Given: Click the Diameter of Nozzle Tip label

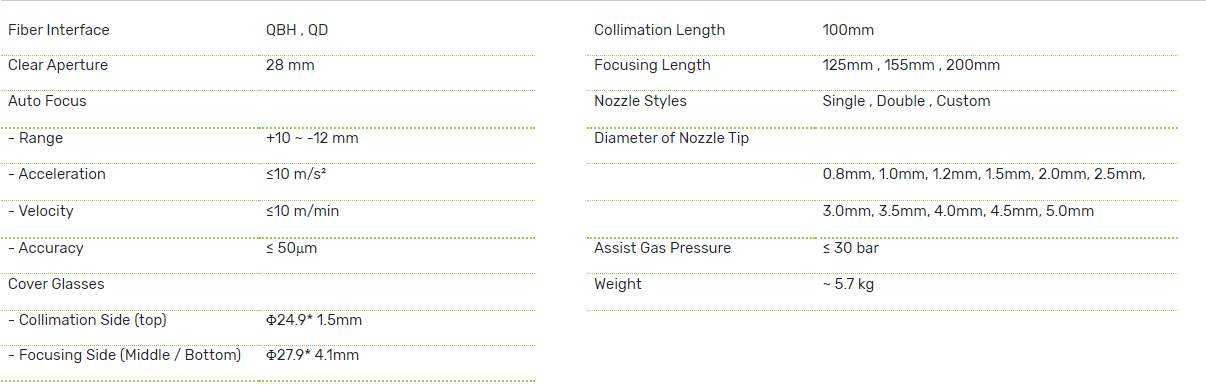Looking at the screenshot, I should [x=672, y=138].
